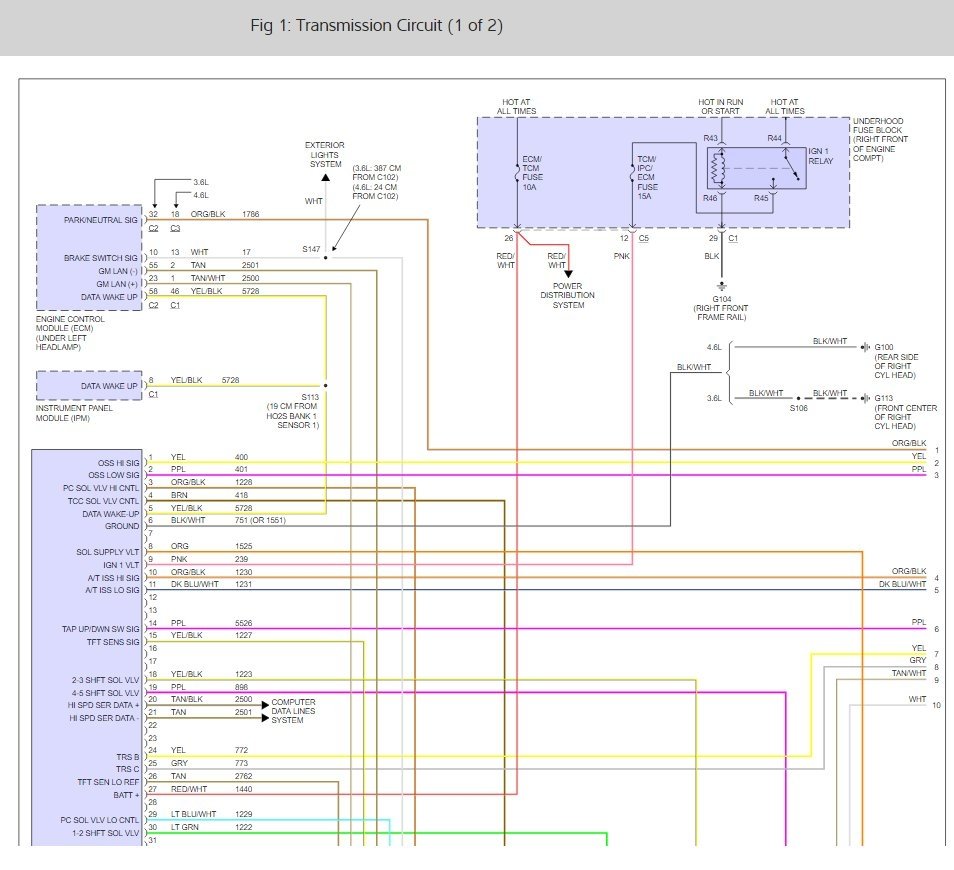Click circuit number '751 (OR 1551)'
This screenshot has height=870, width=954.
tap(260, 520)
